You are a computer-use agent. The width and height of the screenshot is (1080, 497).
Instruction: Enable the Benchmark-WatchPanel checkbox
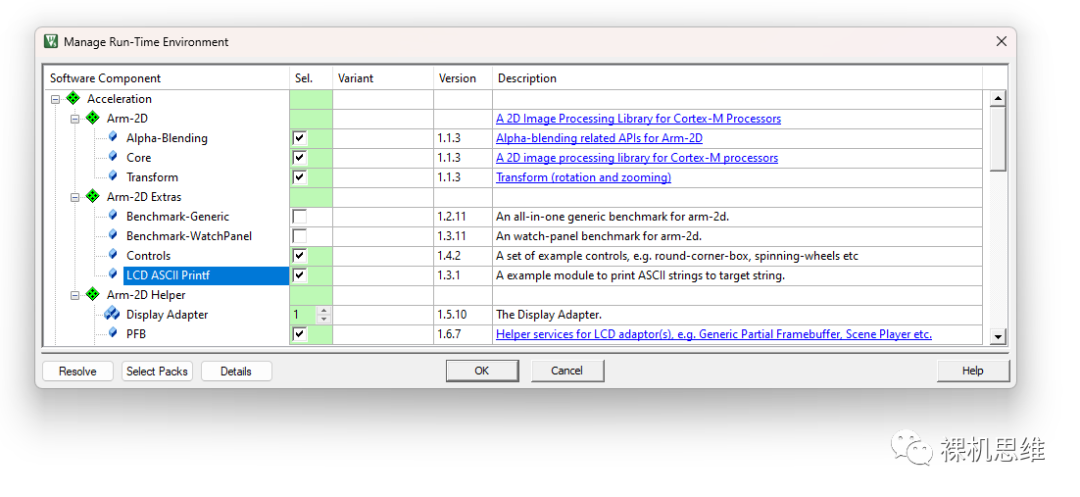pos(300,236)
